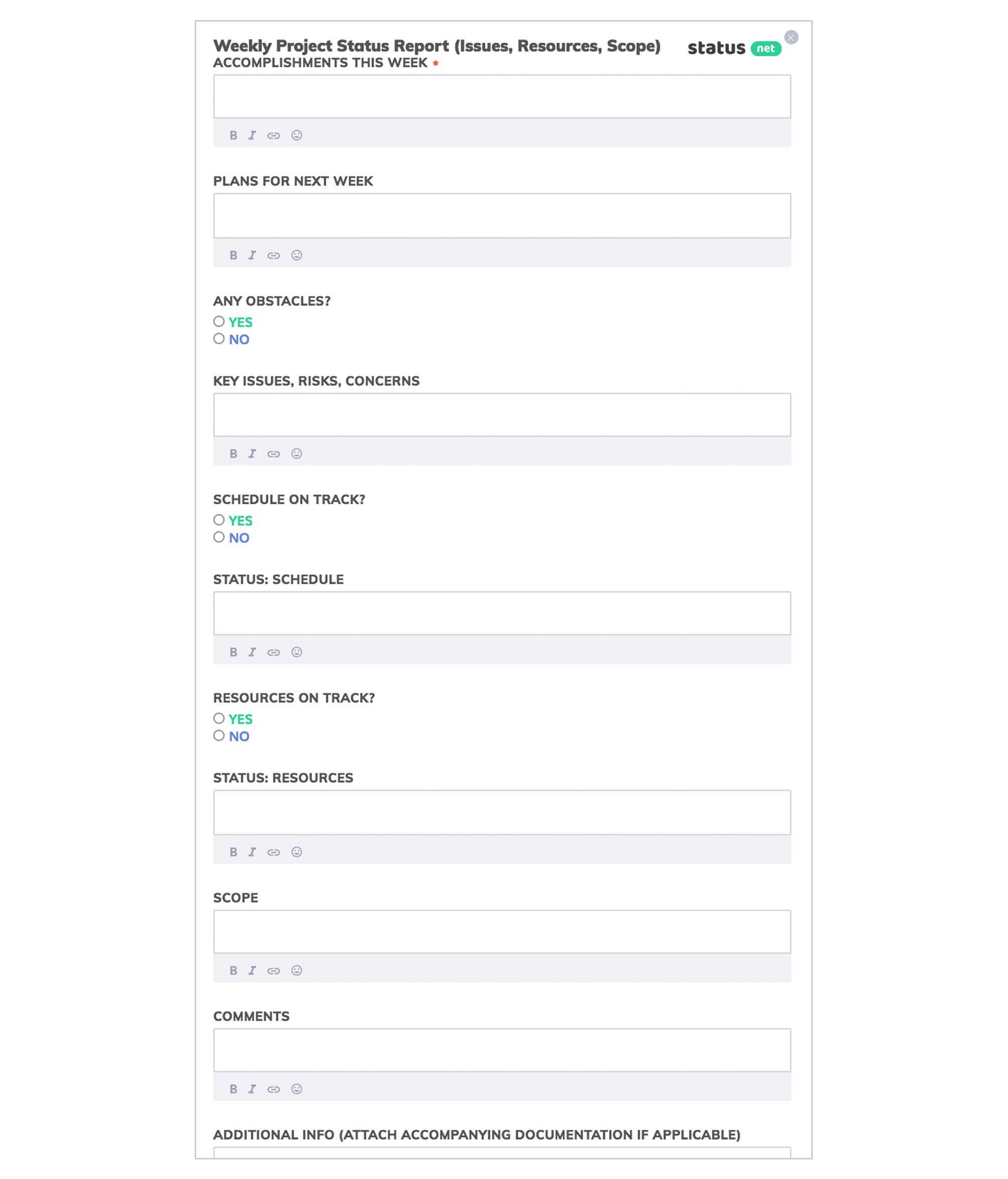Enable YES for Resources On Track

[218, 719]
